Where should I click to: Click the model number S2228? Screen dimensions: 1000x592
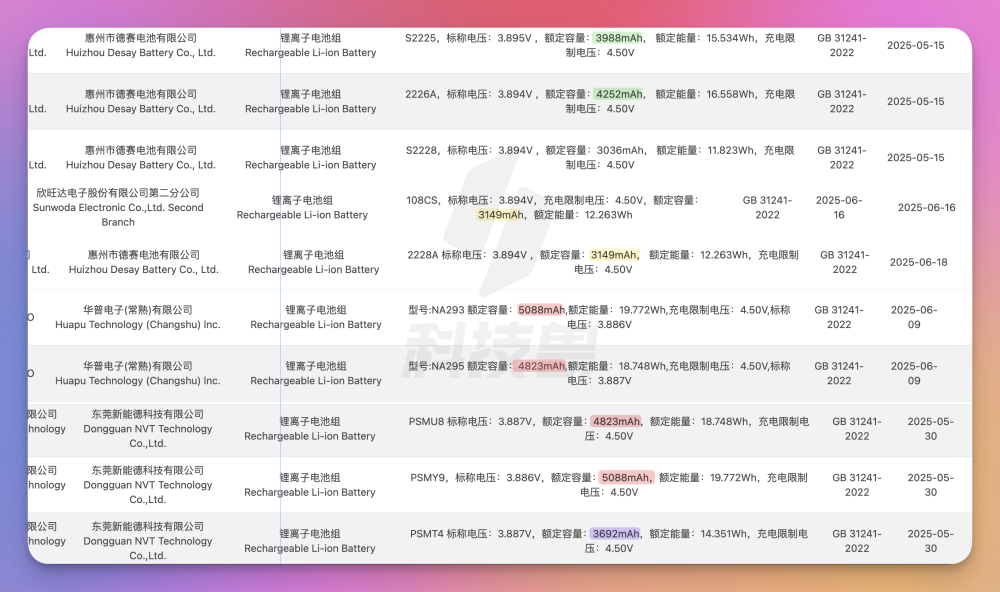[422, 151]
